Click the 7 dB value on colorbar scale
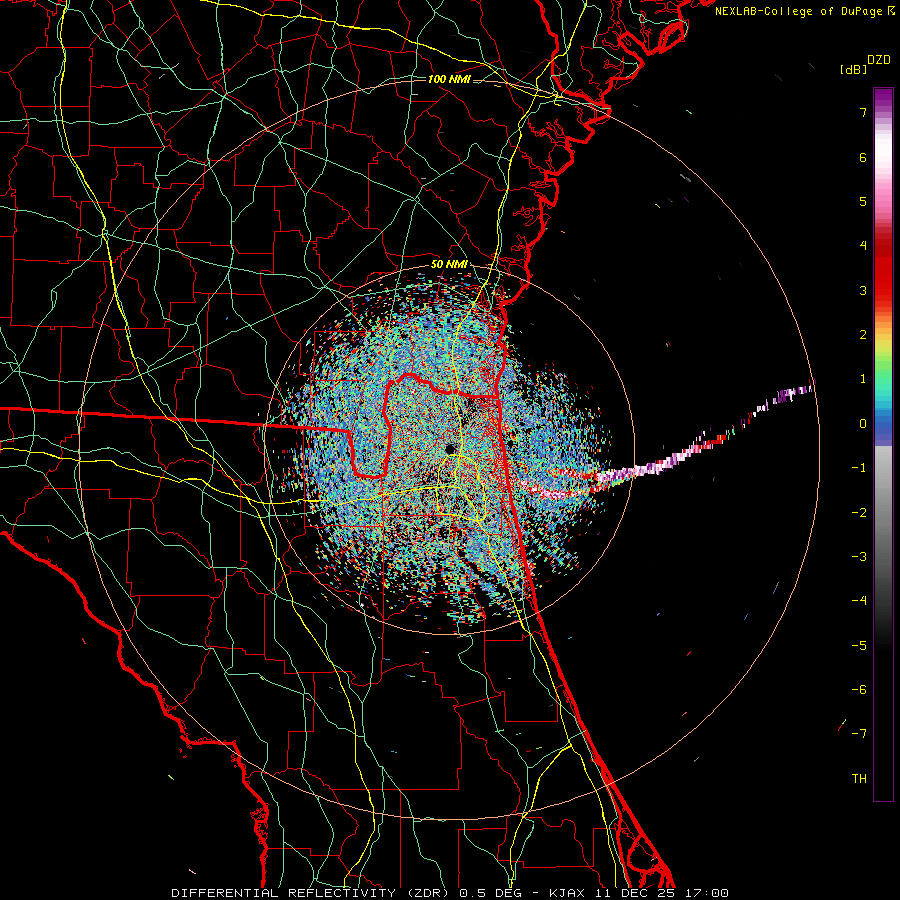Viewport: 900px width, 900px height. (x=863, y=112)
